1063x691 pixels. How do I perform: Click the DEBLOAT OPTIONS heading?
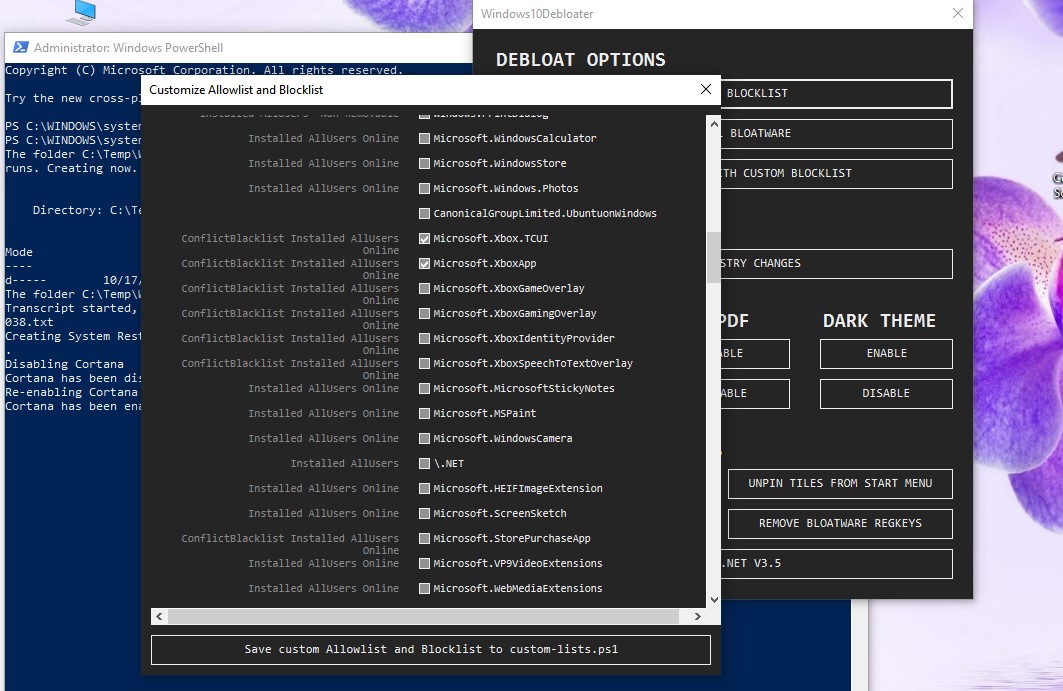pos(580,60)
